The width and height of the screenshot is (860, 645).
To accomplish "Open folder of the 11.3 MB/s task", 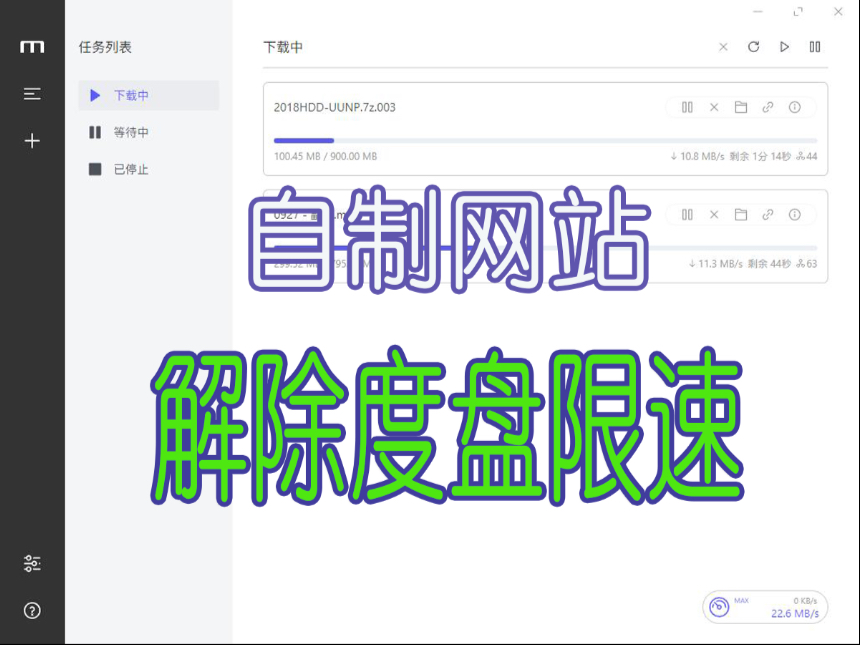I will (741, 214).
